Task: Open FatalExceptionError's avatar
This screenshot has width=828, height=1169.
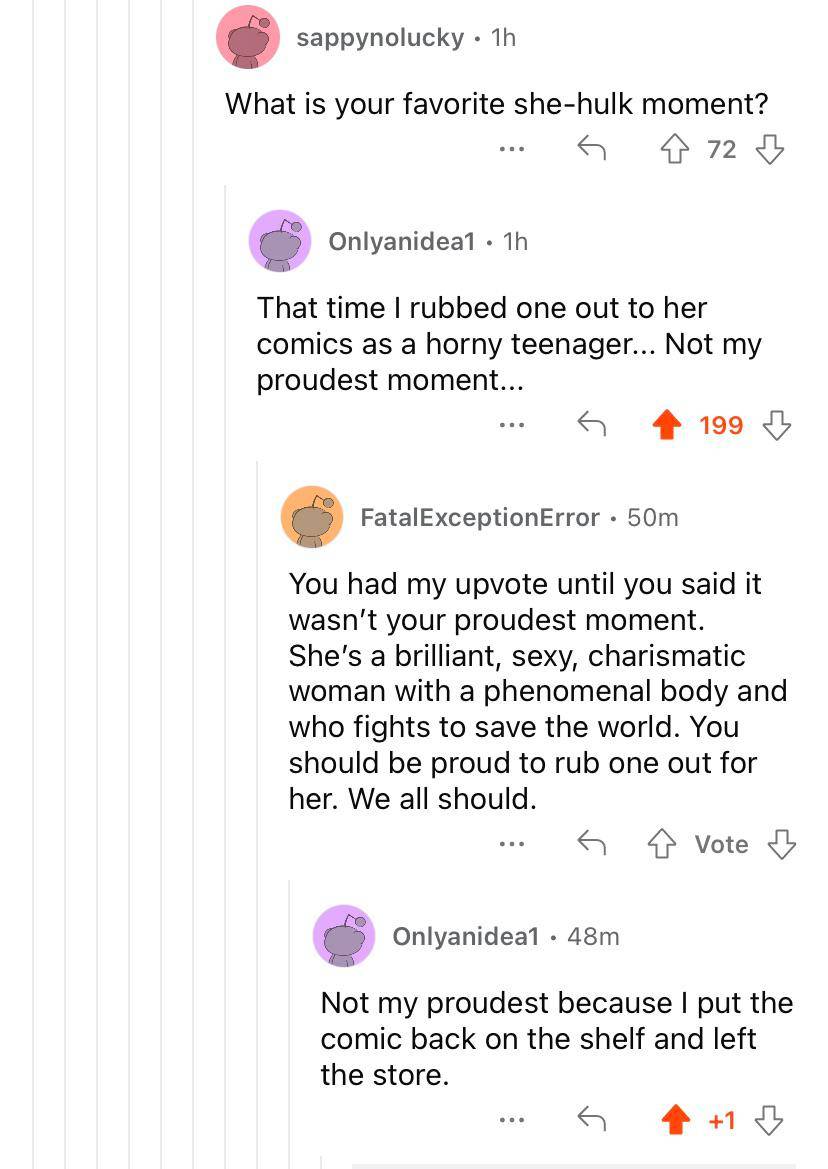Action: [313, 518]
